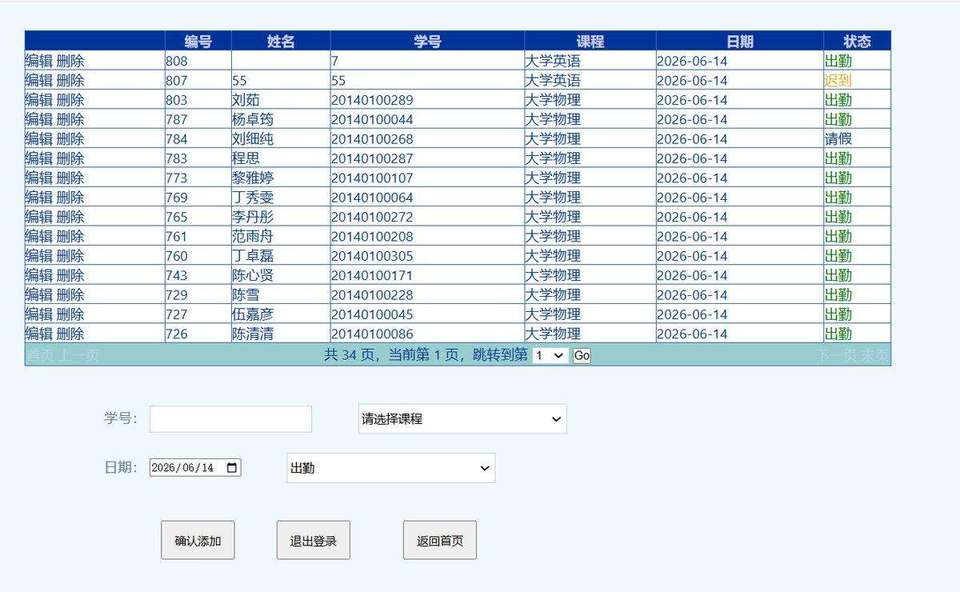This screenshot has height=592, width=960.
Task: Click the 日期 column header
Action: 740,41
